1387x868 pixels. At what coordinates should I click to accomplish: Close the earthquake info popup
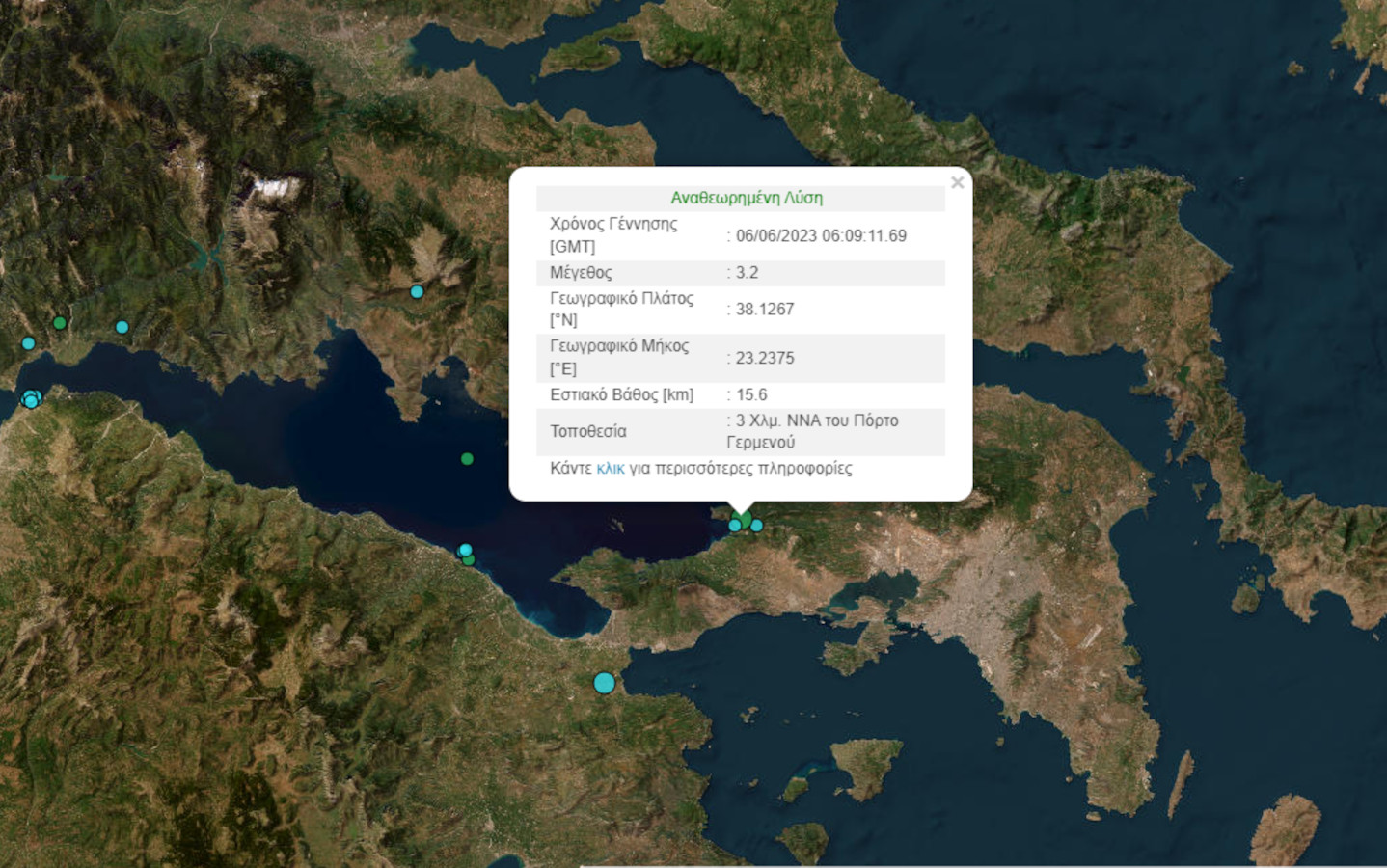pyautogui.click(x=957, y=182)
